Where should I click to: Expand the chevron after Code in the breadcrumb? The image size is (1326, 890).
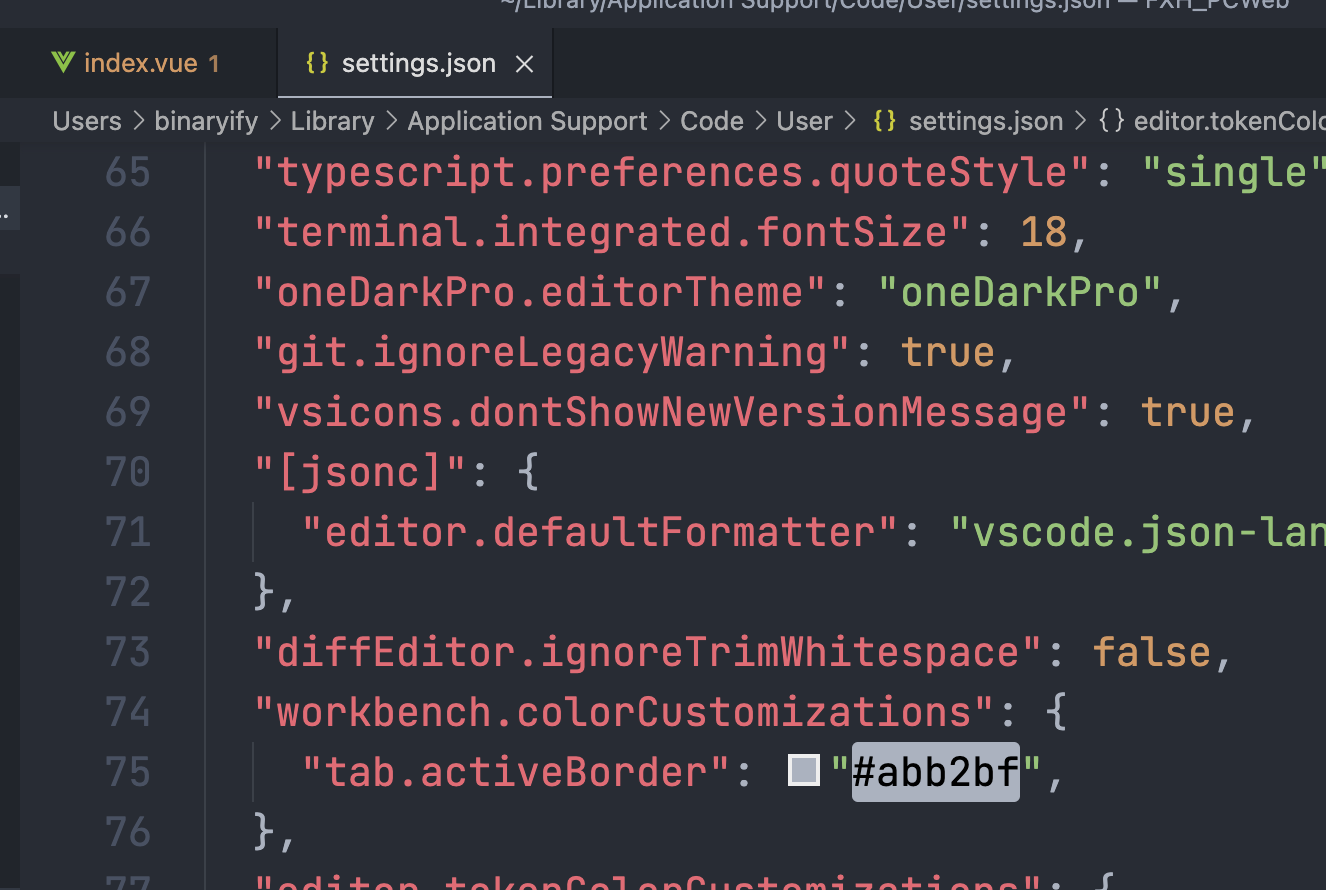pos(761,120)
